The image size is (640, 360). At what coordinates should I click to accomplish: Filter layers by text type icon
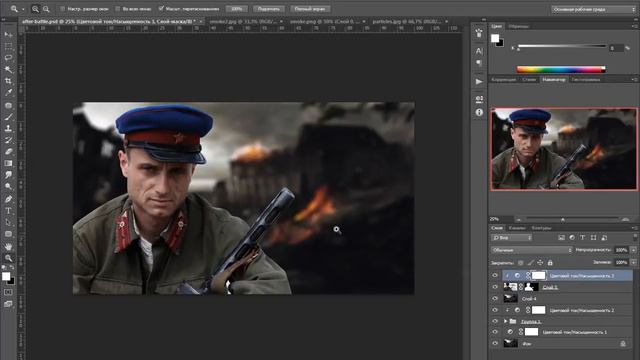tap(582, 238)
